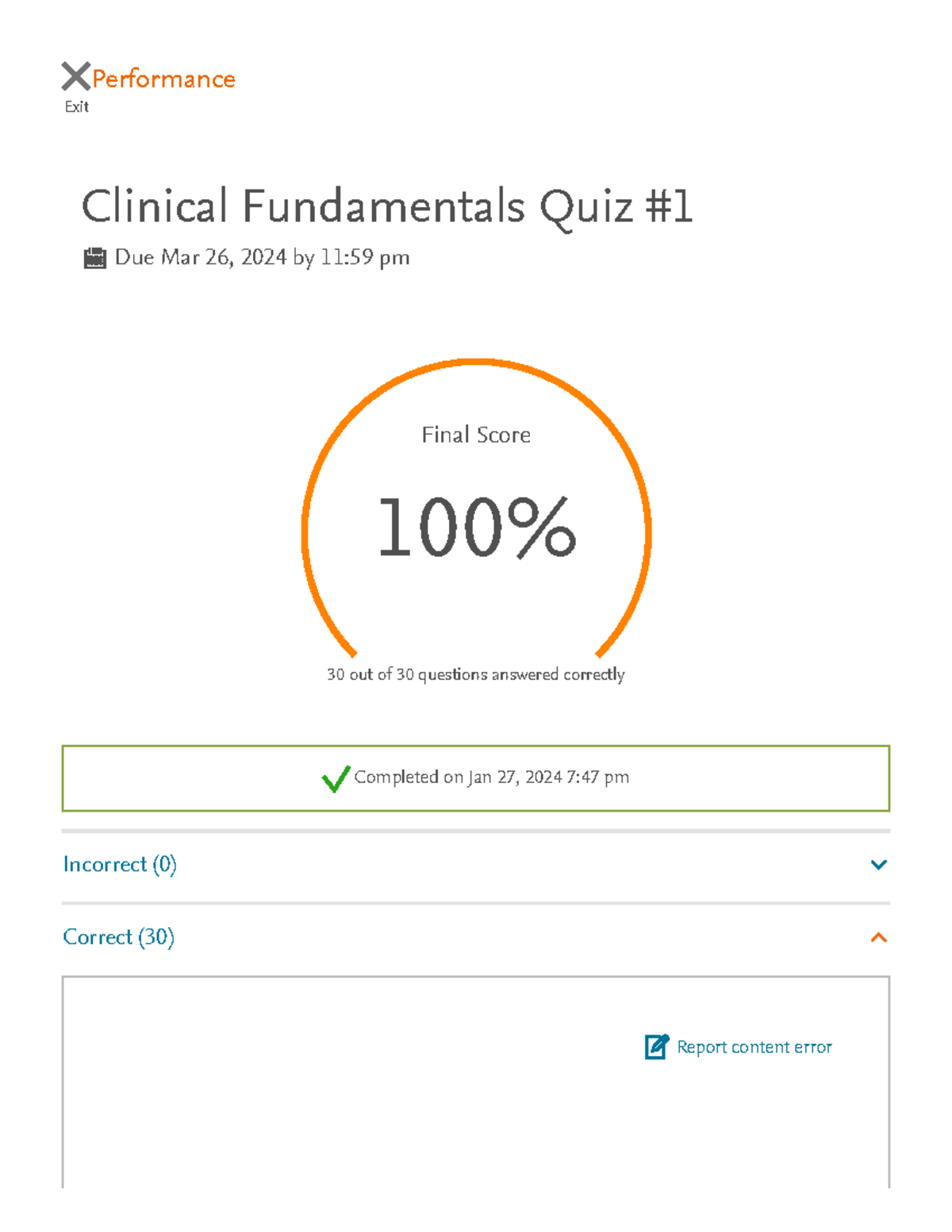Select the Incorrect (0) section heading

click(x=120, y=865)
